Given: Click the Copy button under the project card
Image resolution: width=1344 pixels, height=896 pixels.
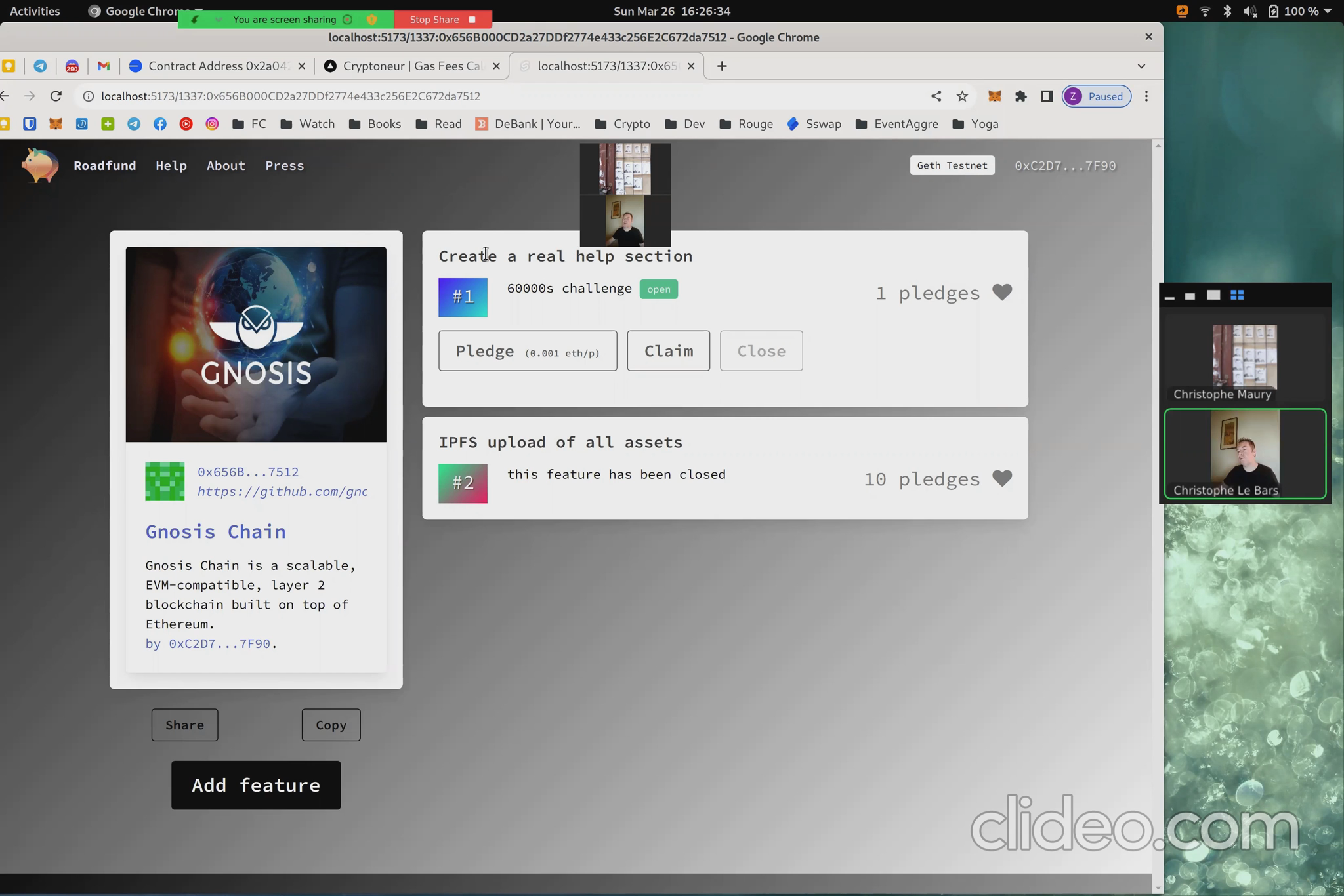Looking at the screenshot, I should tap(331, 725).
